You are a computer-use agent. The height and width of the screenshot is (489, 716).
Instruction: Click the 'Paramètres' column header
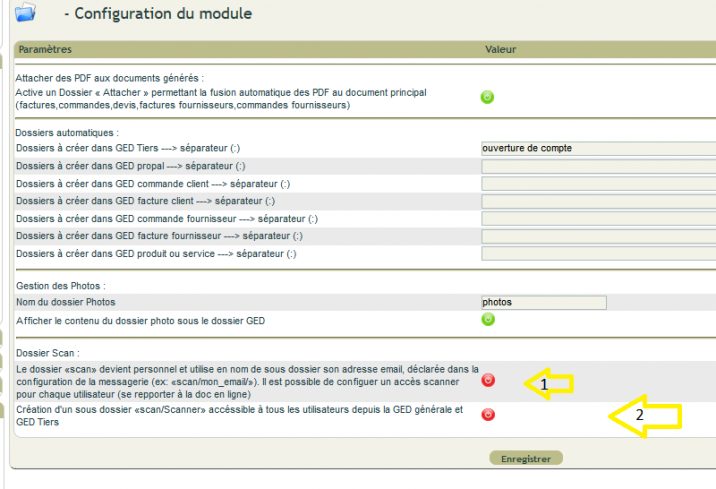pos(45,49)
